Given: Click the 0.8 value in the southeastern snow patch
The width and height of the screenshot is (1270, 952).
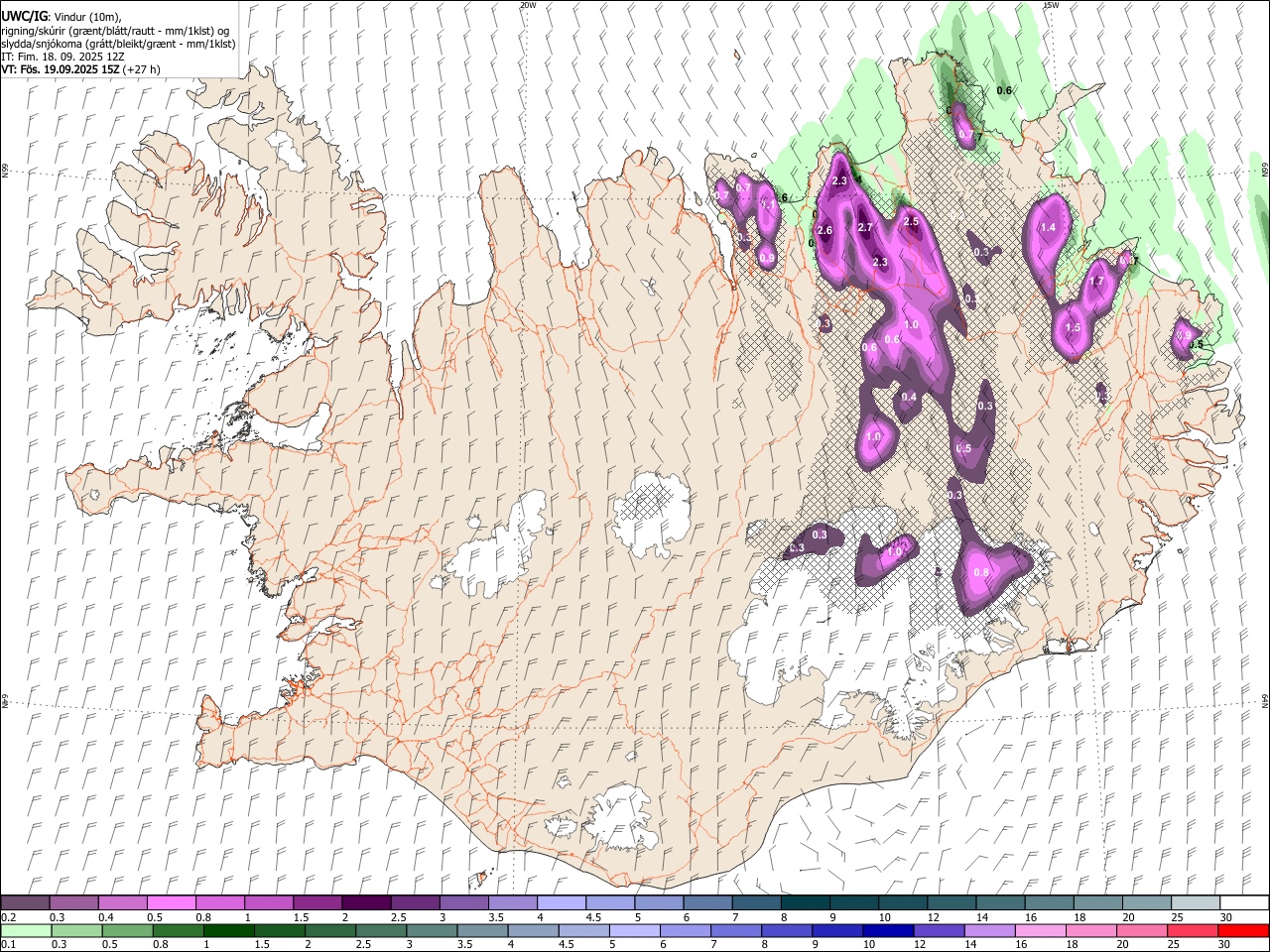Looking at the screenshot, I should coord(981,572).
